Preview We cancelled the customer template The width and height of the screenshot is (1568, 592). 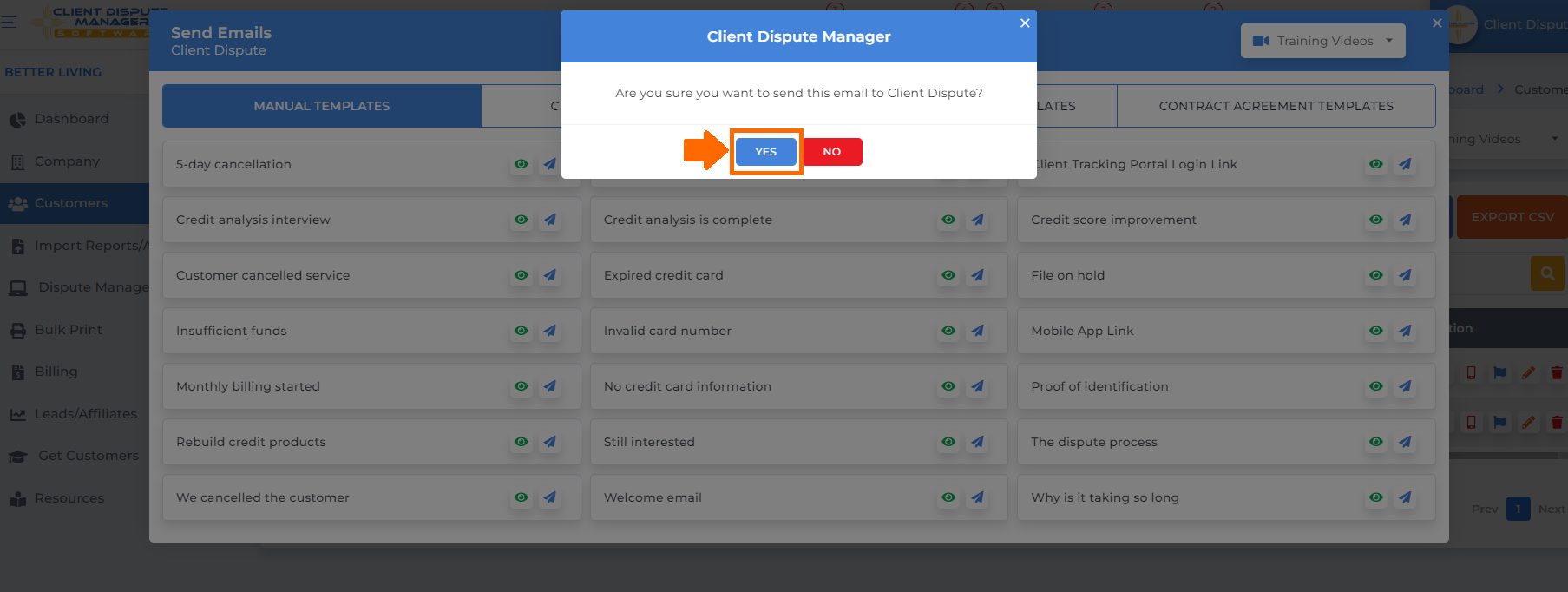(521, 497)
